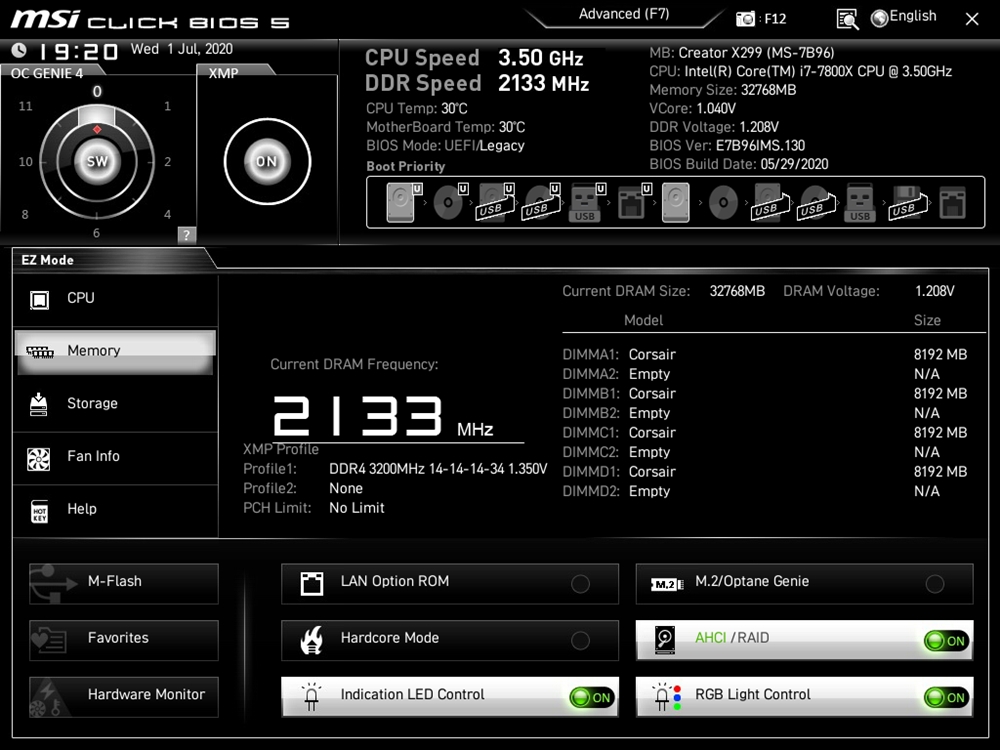Click the 19:20 clock time

[x=78, y=51]
